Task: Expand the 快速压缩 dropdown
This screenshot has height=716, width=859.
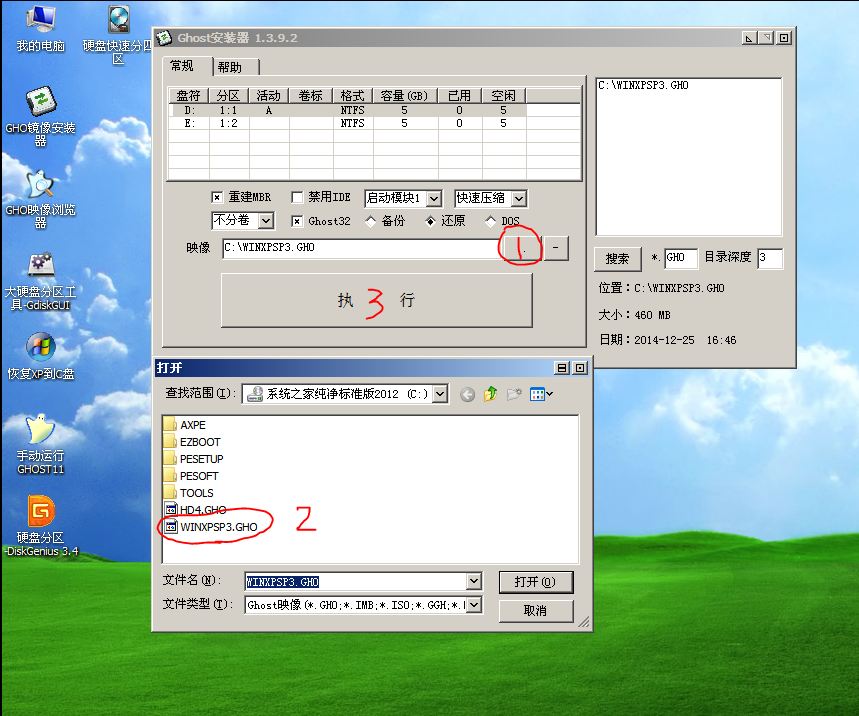Action: coord(518,198)
